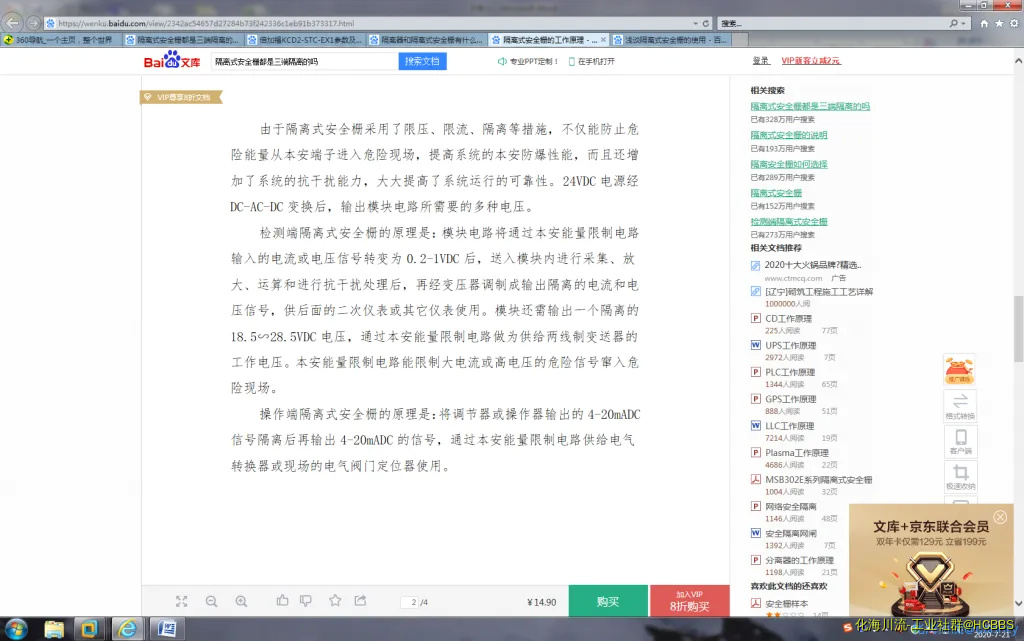This screenshot has height=641, width=1024.
Task: Zoom in the document with the plus magnifier
Action: pyautogui.click(x=241, y=601)
